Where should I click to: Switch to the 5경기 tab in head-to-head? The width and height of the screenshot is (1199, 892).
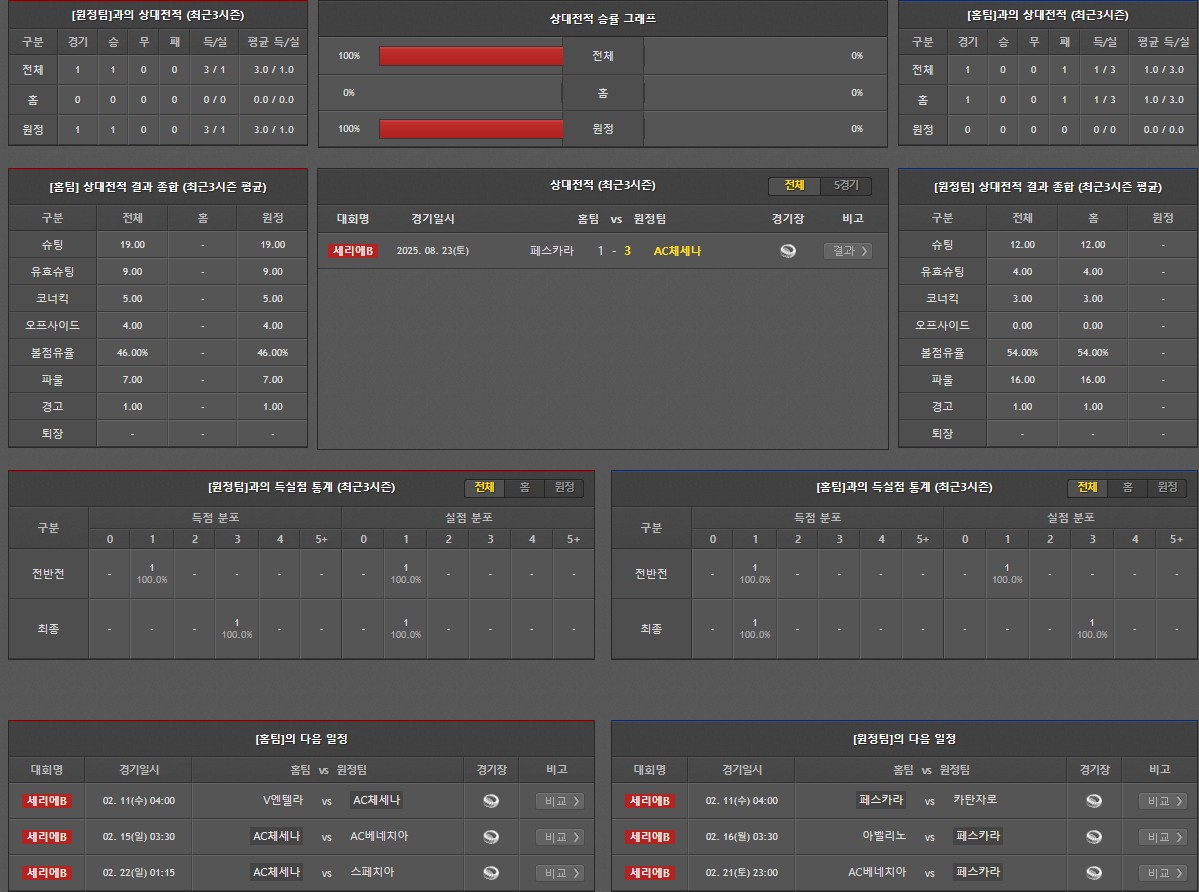(x=846, y=186)
